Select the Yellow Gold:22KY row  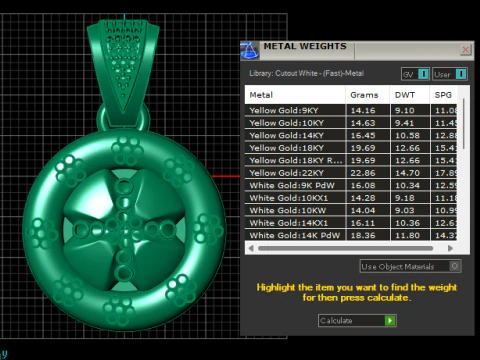coord(351,173)
